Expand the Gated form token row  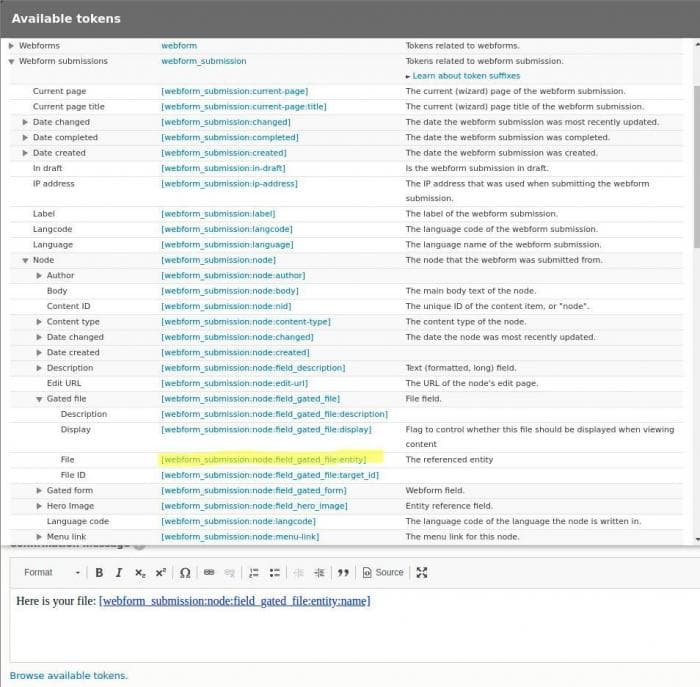click(x=39, y=491)
